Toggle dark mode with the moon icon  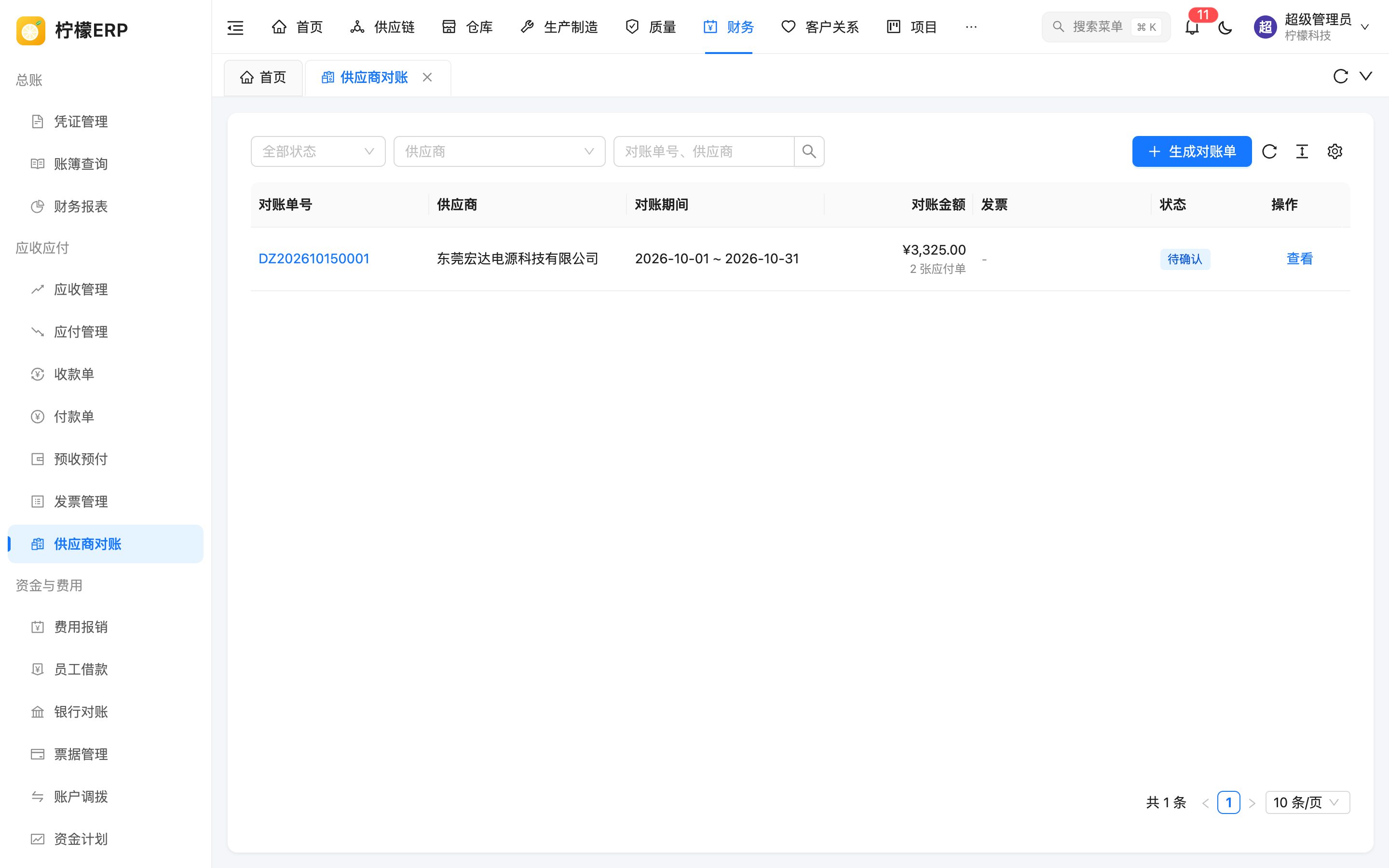1225,27
